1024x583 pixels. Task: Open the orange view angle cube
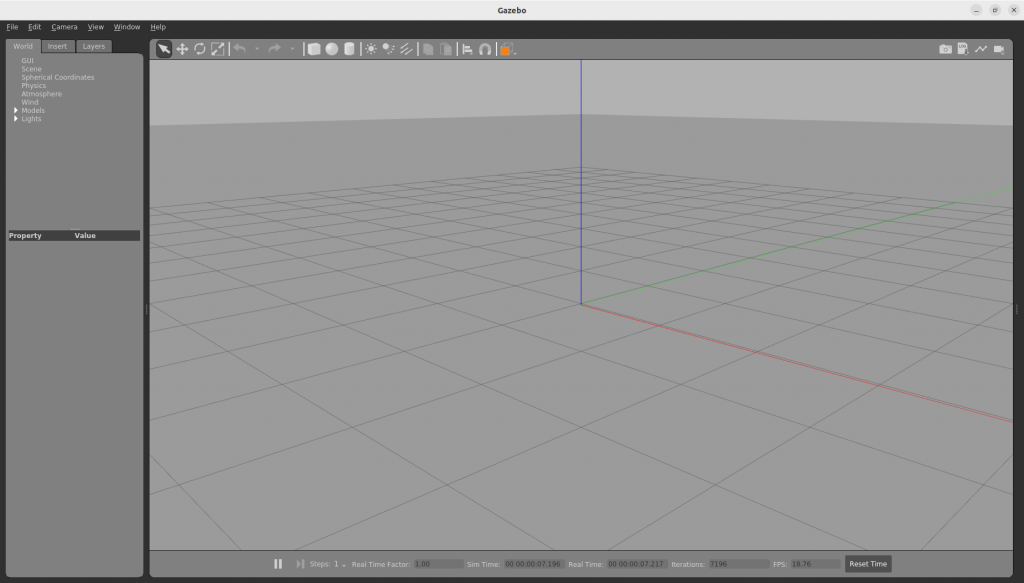(x=506, y=49)
